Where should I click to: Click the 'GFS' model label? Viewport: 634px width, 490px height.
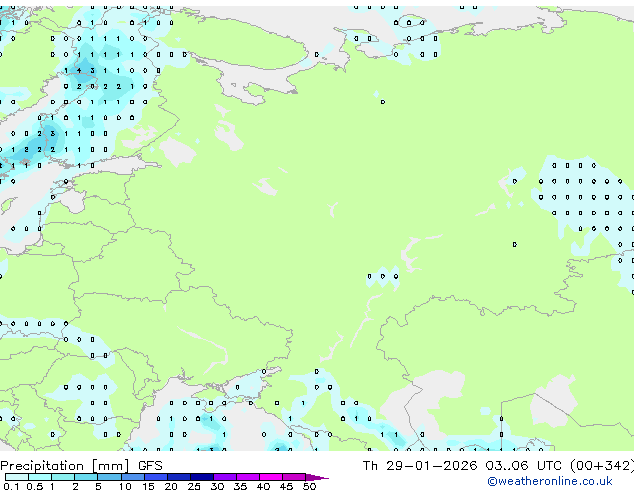pos(150,466)
